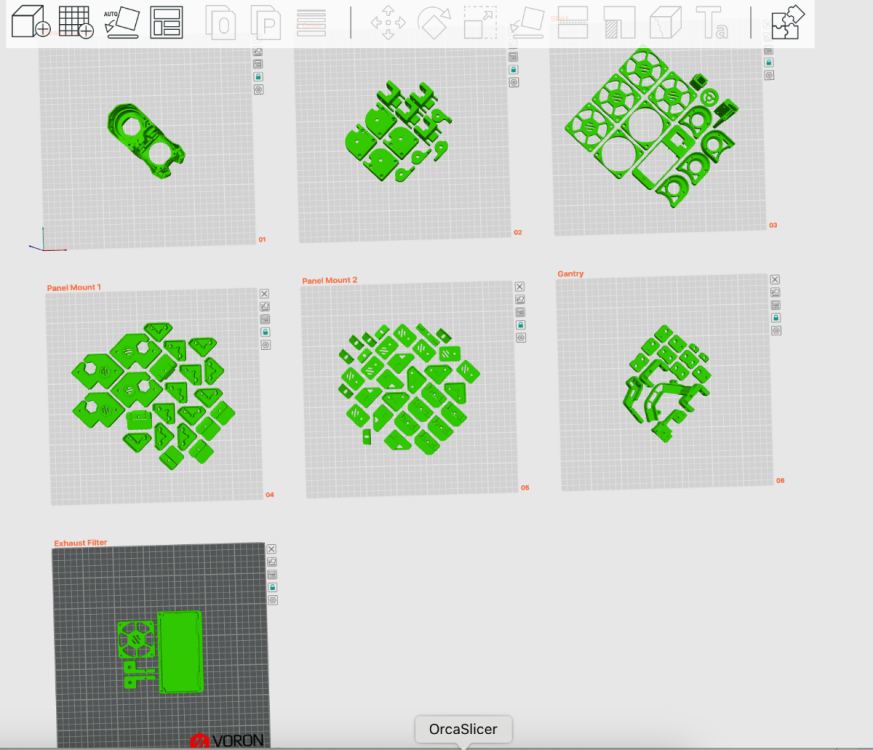Open plate settings for Panel Mount 1

click(x=266, y=345)
